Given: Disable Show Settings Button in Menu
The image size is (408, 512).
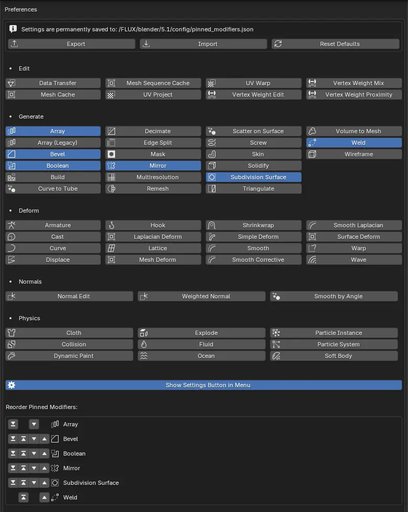Looking at the screenshot, I should point(204,385).
